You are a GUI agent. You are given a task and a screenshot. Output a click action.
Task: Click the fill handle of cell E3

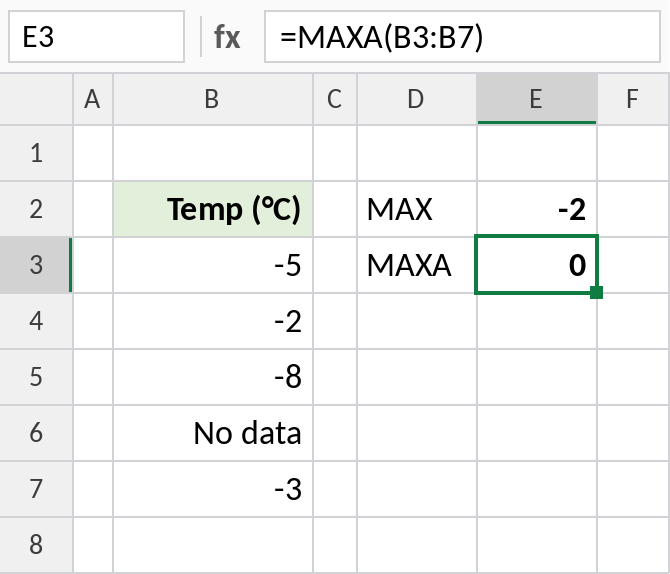point(597,293)
